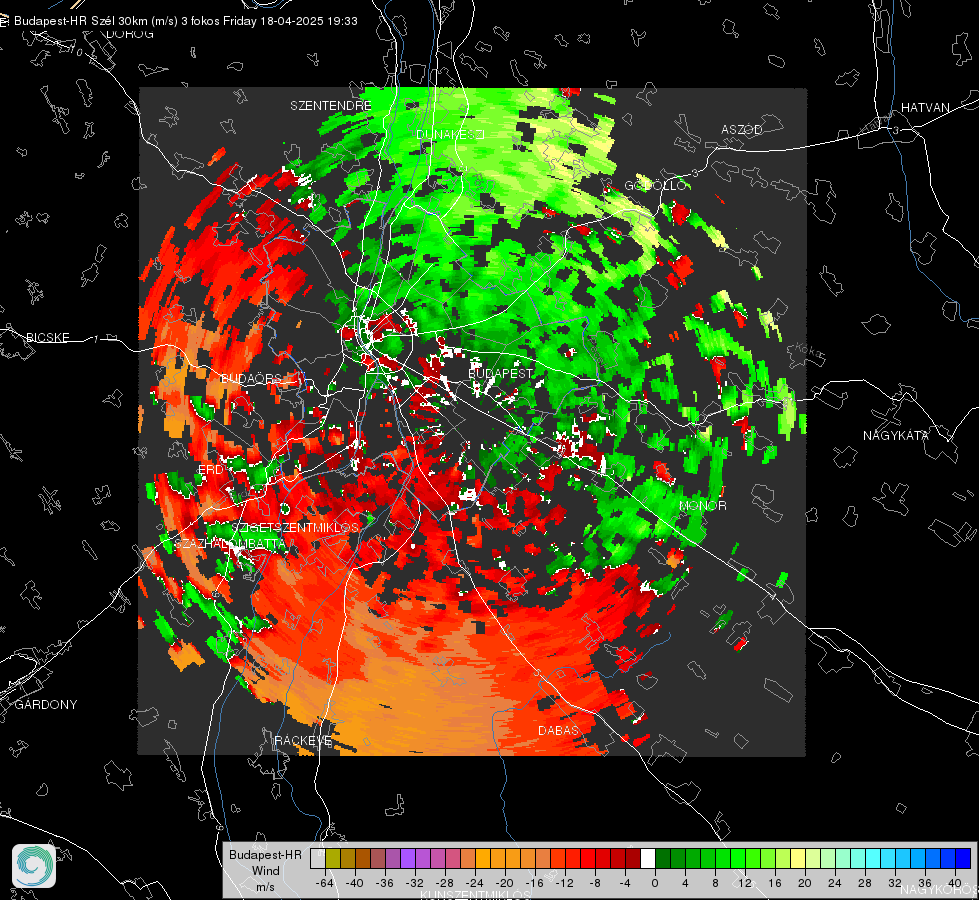Click the radar title text Budapest-HR Szél 30km
Image resolution: width=979 pixels, height=900 pixels.
point(82,21)
